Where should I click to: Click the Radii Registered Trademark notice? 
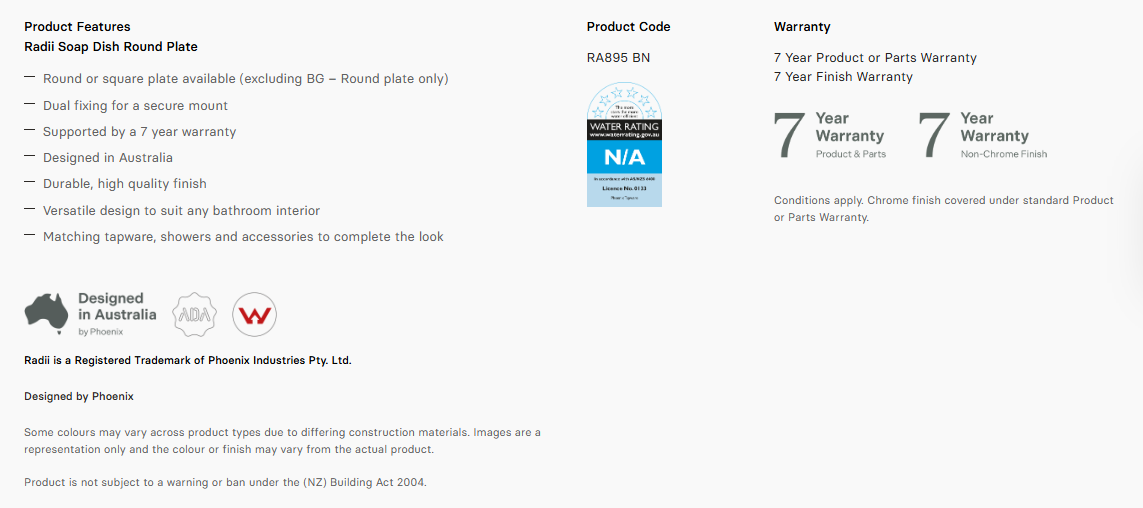point(188,360)
